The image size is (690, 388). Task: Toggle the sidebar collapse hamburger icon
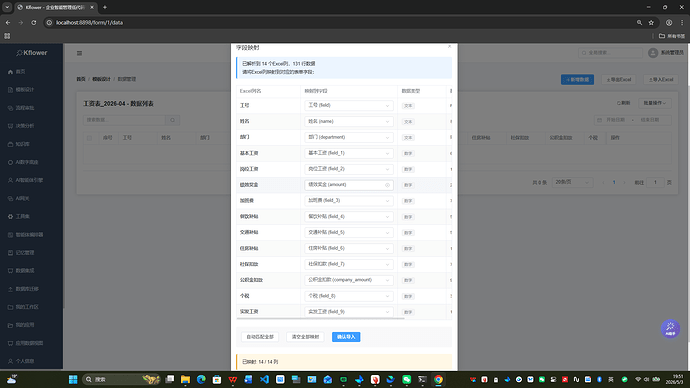(79, 53)
